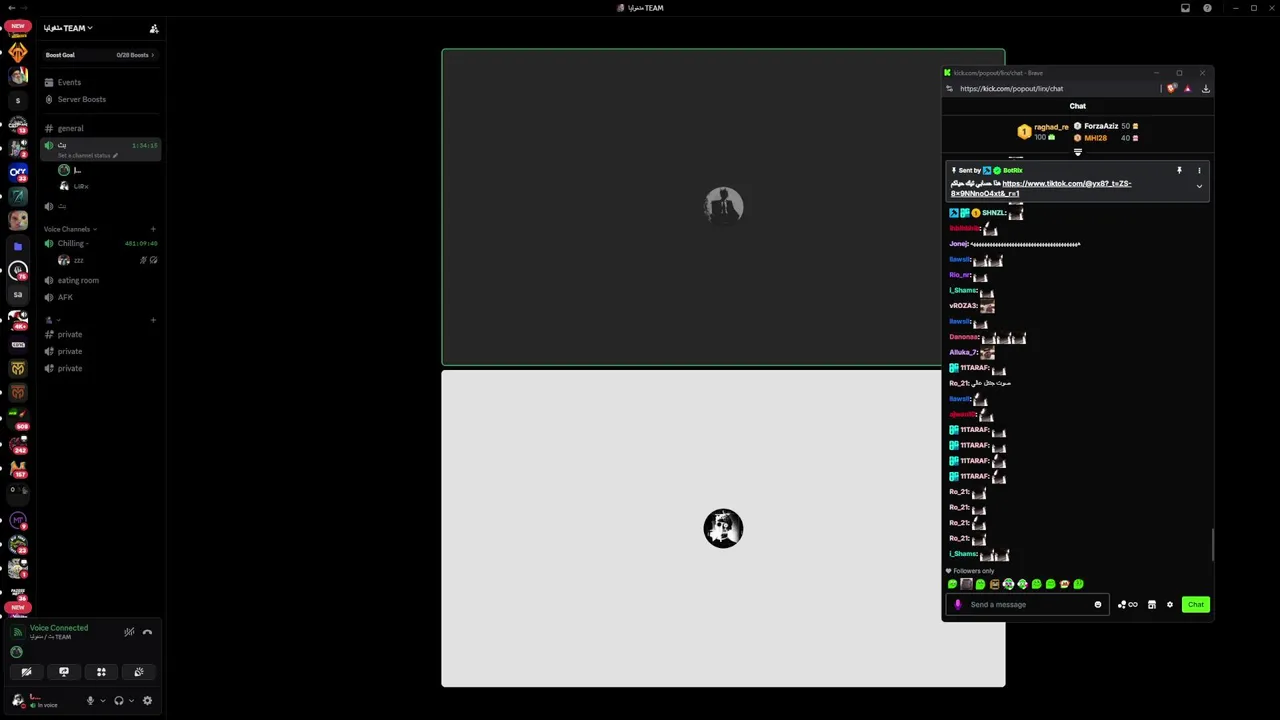Open the Discord help icon in the title bar

pos(1207,8)
